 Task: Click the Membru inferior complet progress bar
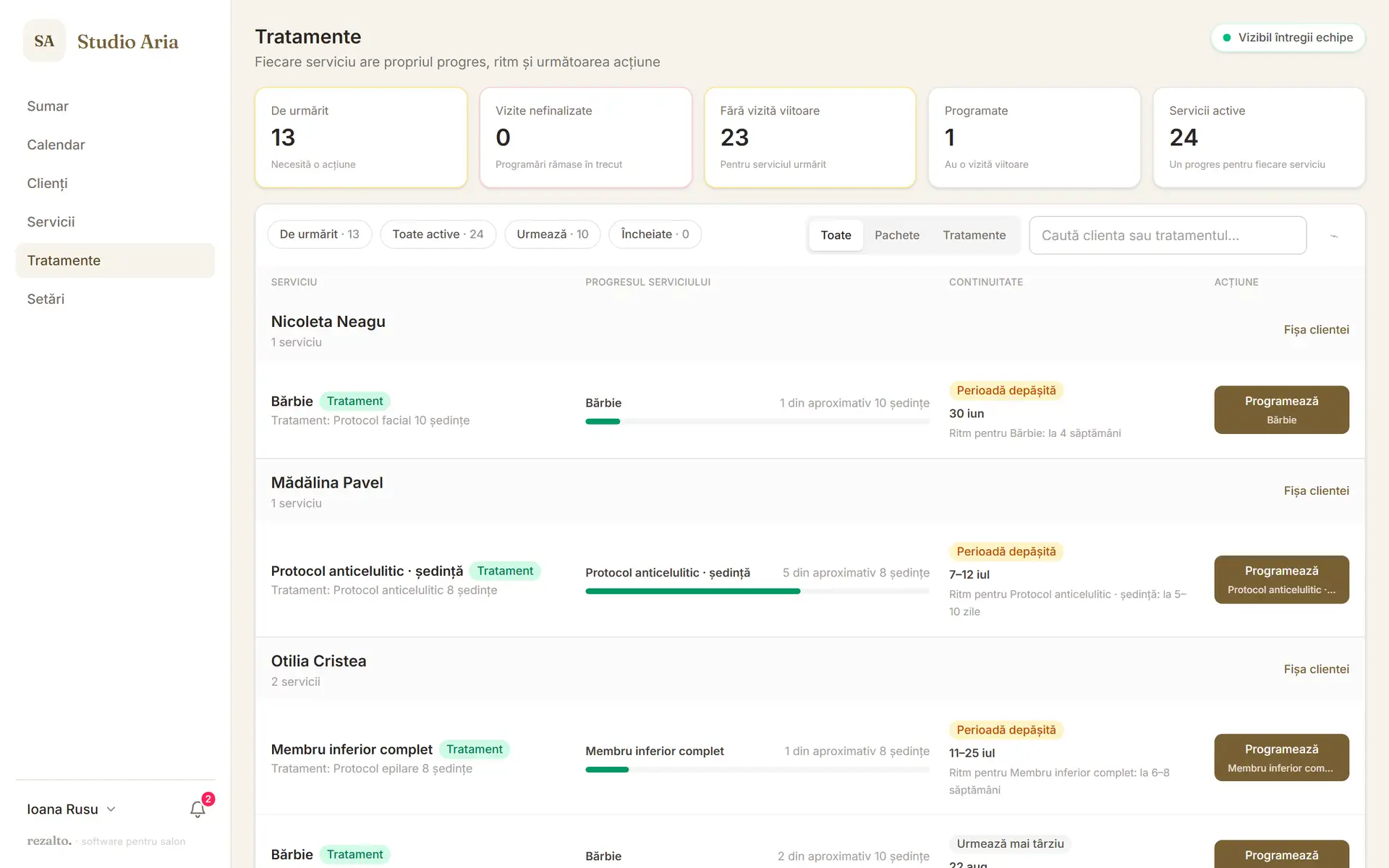757,770
